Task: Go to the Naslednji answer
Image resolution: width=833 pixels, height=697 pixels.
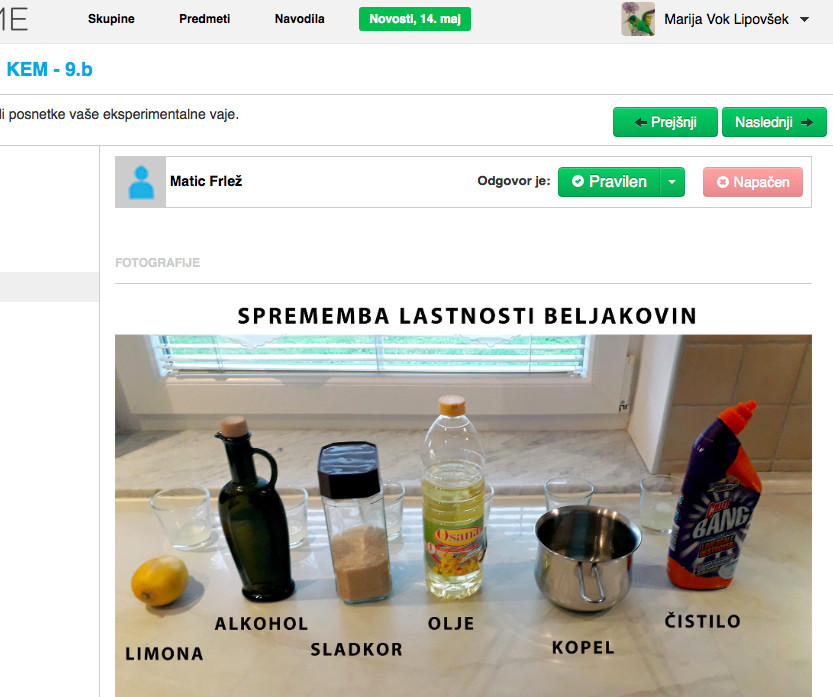Action: tap(774, 122)
